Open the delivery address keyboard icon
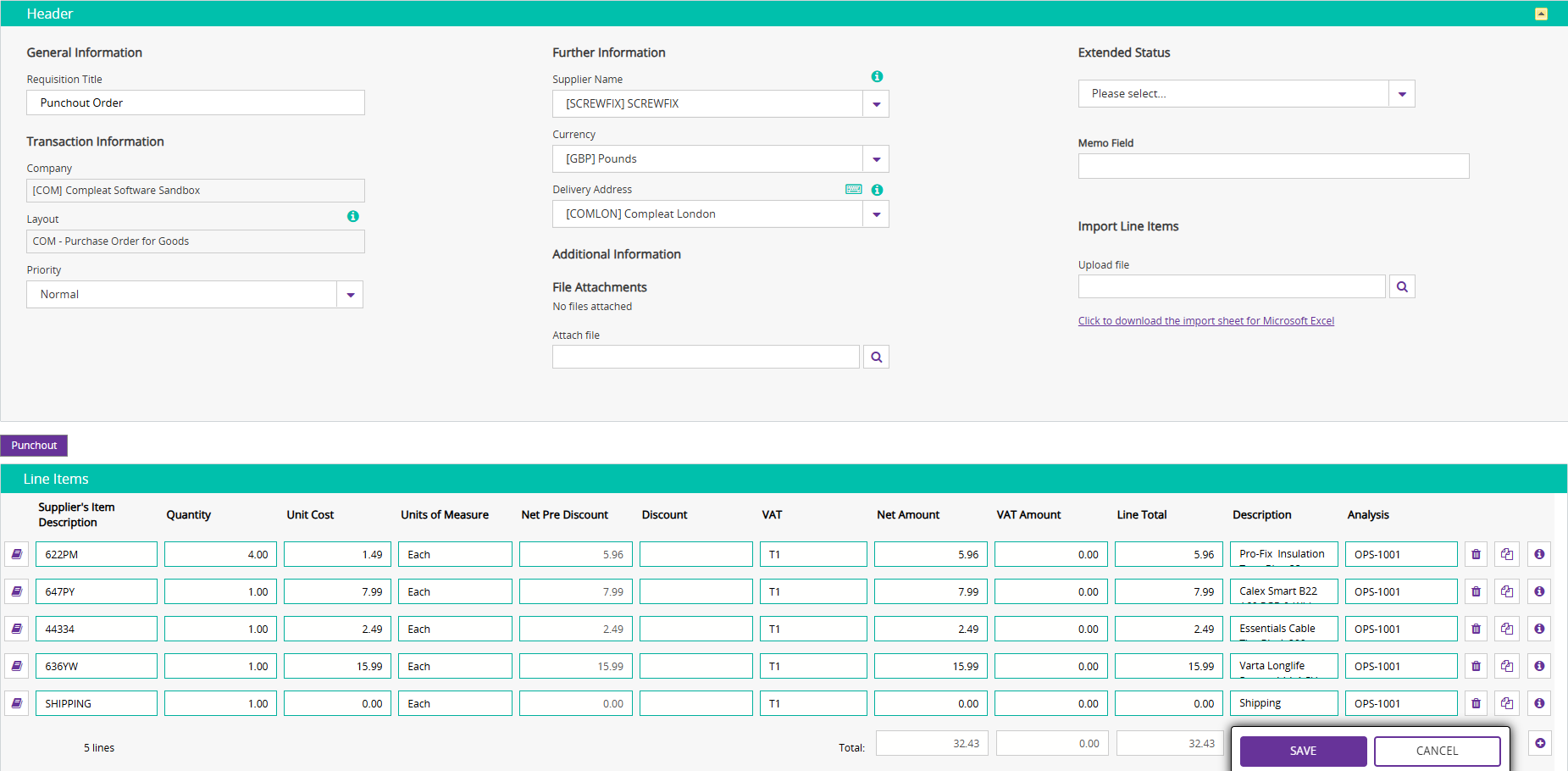The image size is (1568, 771). pyautogui.click(x=854, y=189)
